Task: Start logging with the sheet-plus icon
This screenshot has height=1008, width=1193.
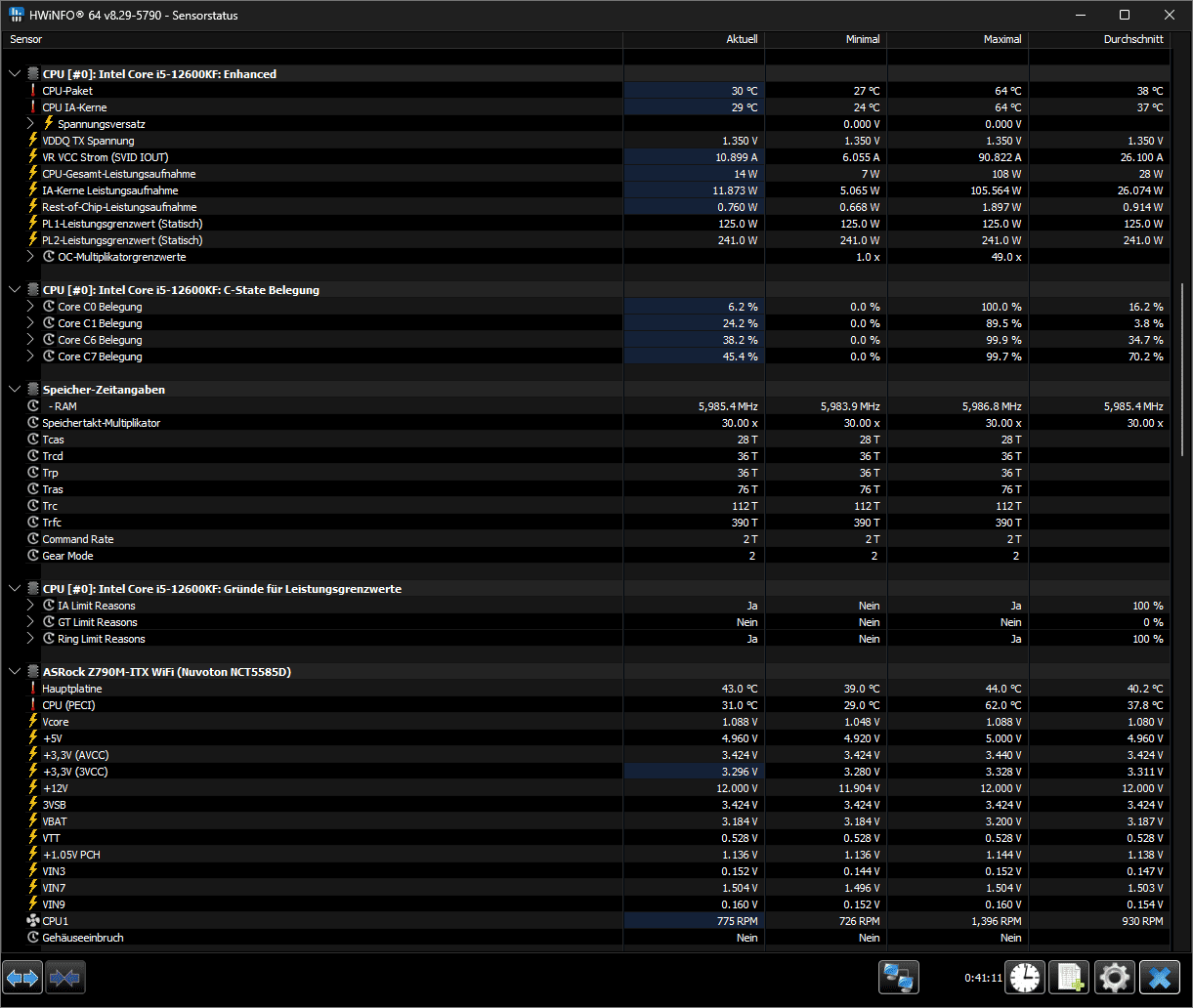Action: pyautogui.click(x=1071, y=977)
